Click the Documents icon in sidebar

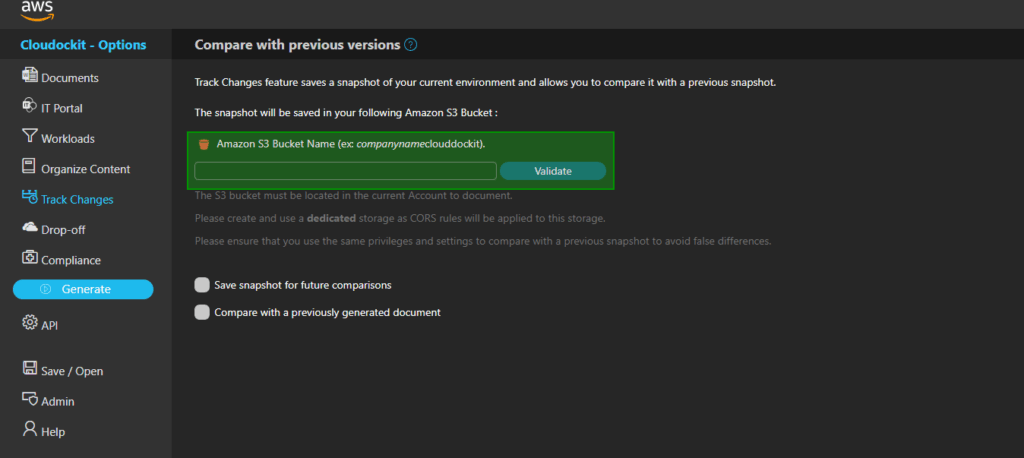pyautogui.click(x=30, y=77)
